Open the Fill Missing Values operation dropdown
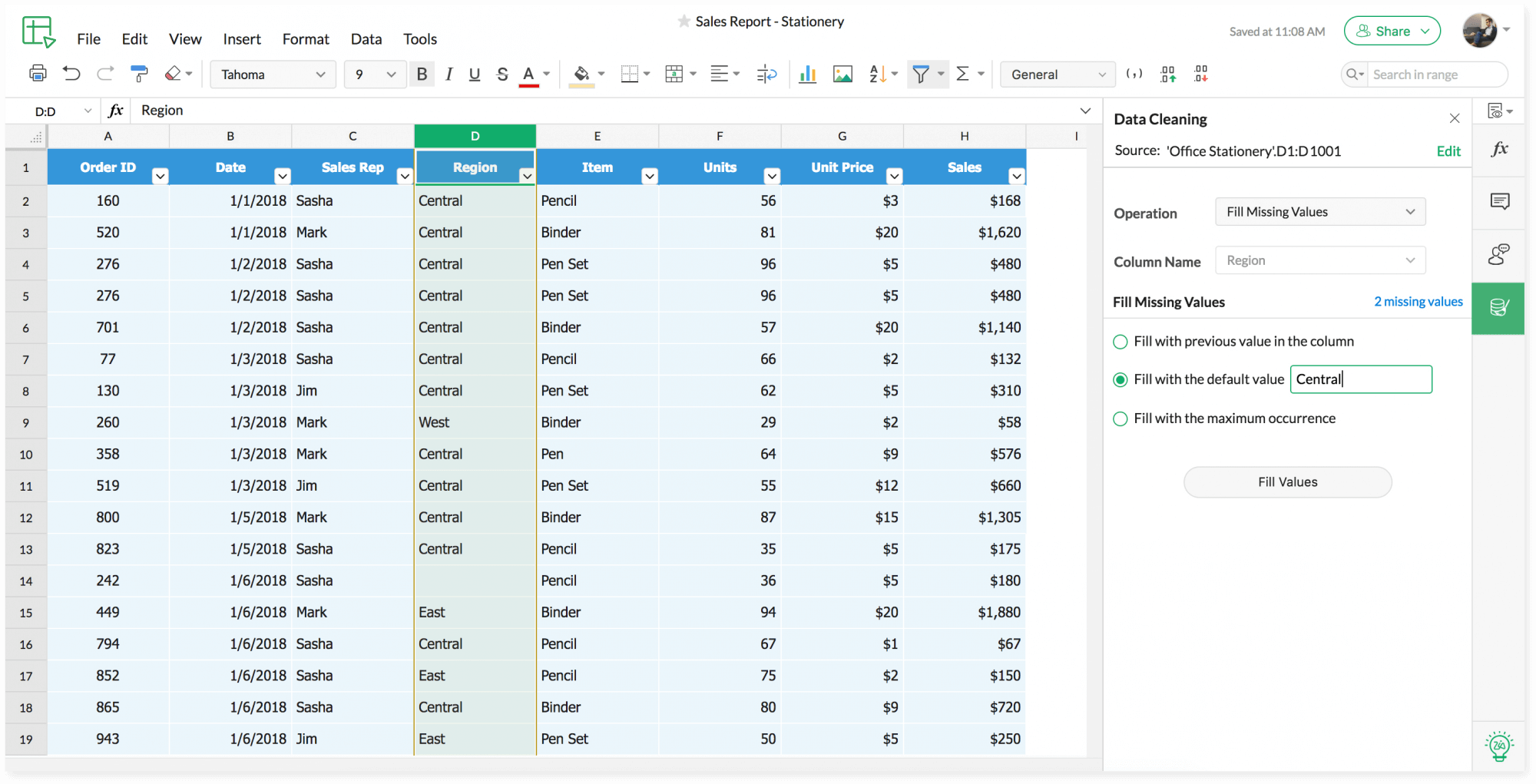The width and height of the screenshot is (1536, 784). tap(1319, 211)
